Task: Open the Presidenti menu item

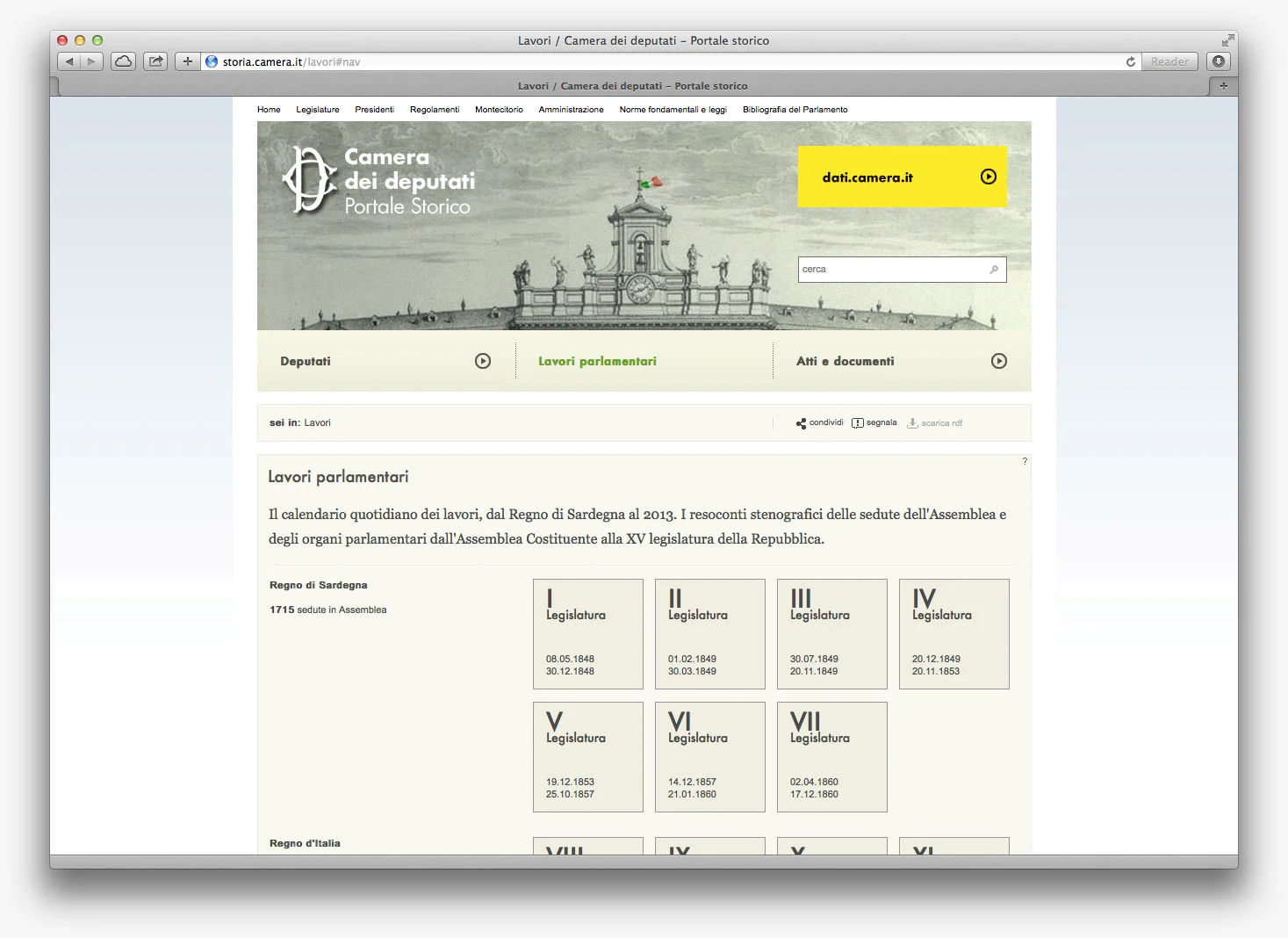Action: tap(374, 110)
